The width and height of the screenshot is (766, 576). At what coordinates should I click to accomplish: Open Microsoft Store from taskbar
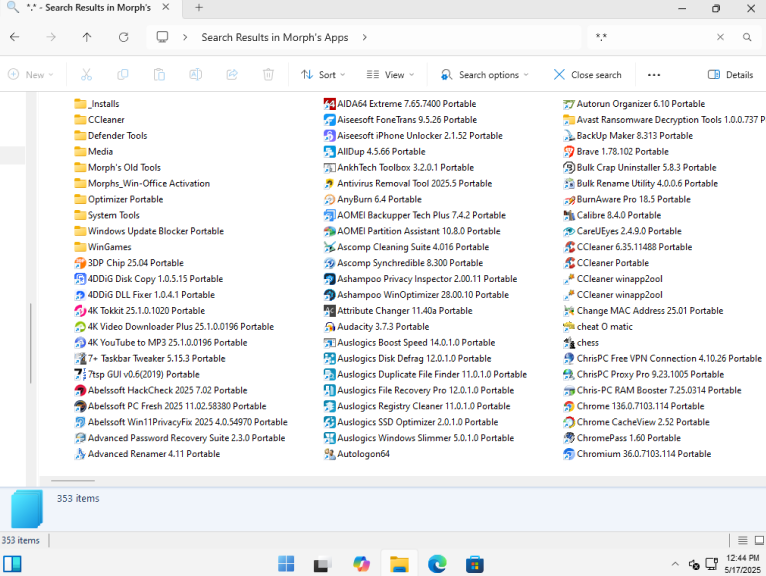474,564
